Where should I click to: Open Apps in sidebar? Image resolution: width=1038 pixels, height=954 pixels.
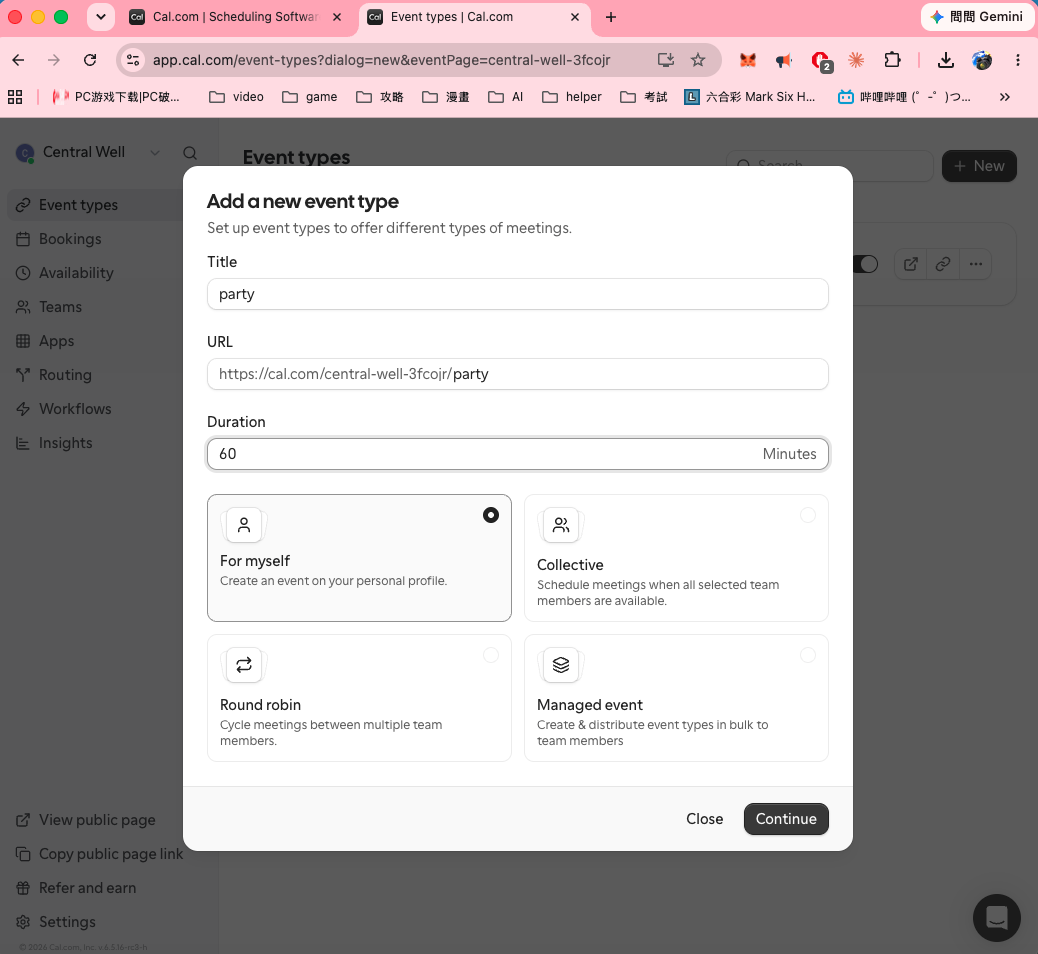[x=56, y=341]
